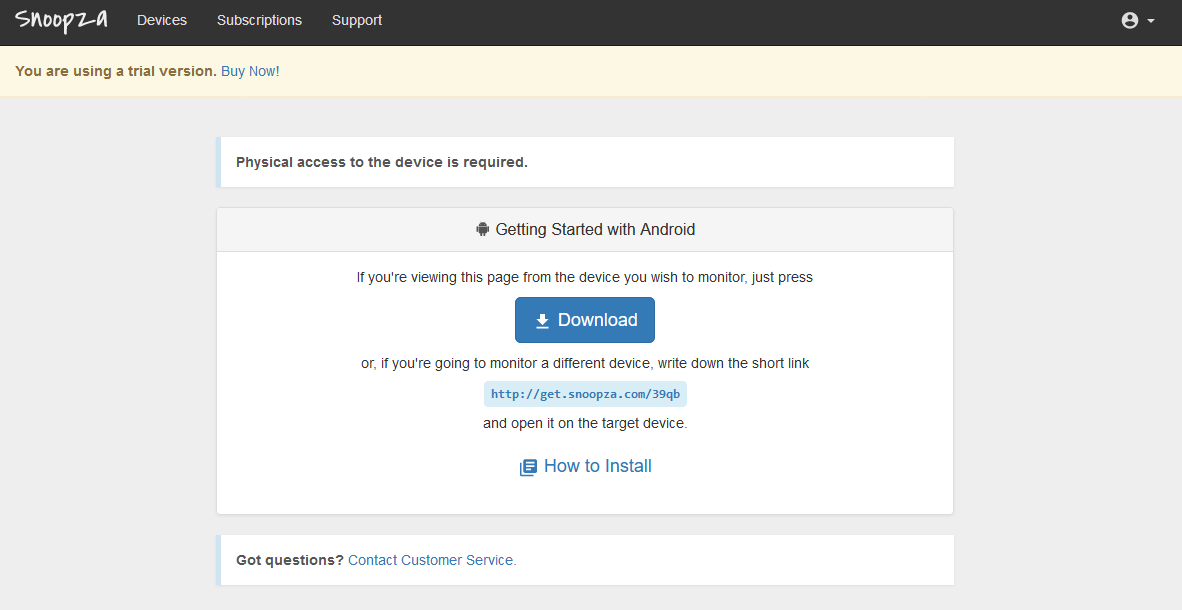Click 'and open it on the target device.' text
Image resolution: width=1182 pixels, height=610 pixels.
click(x=585, y=423)
